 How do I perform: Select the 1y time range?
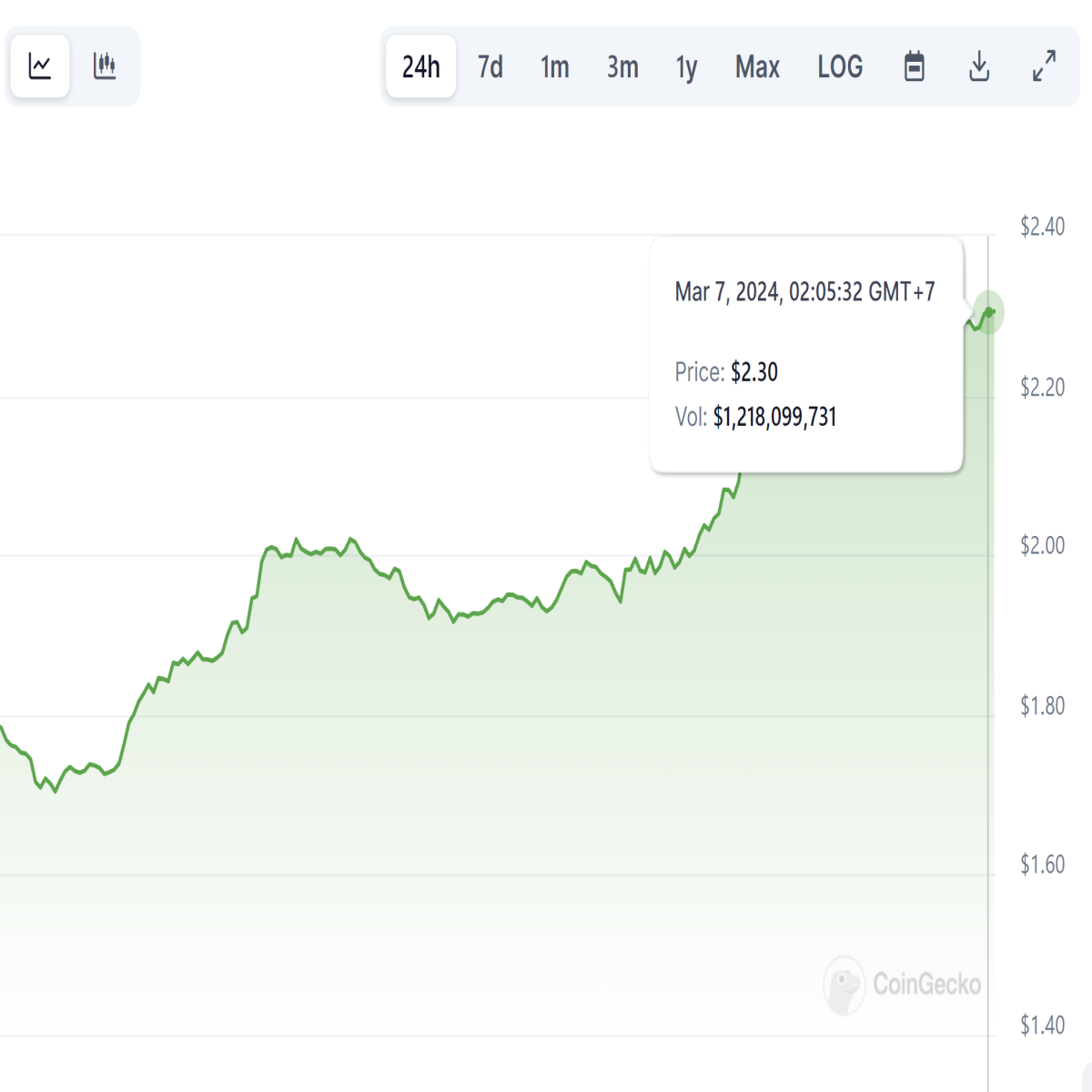tap(687, 66)
